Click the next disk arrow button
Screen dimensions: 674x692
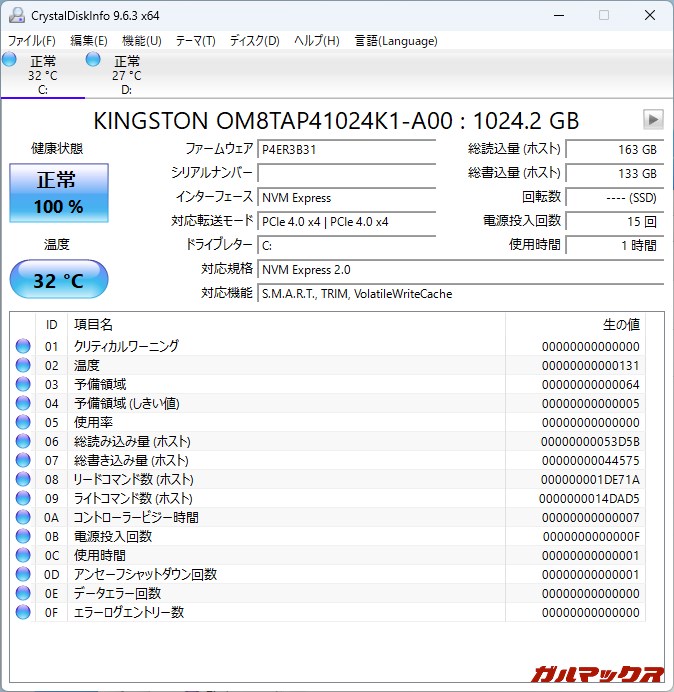[652, 120]
